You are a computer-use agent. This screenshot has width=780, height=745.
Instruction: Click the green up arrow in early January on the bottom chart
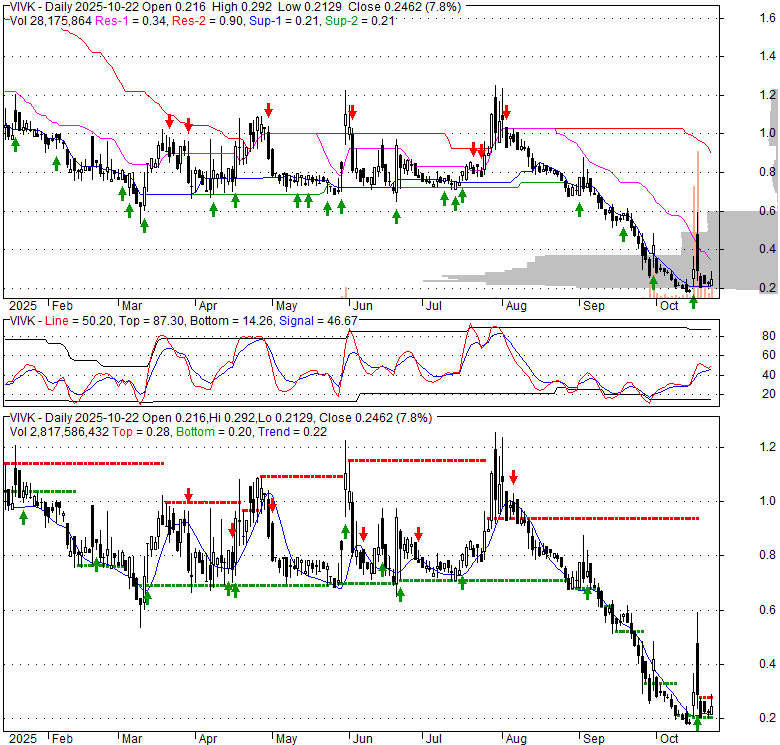click(x=23, y=517)
